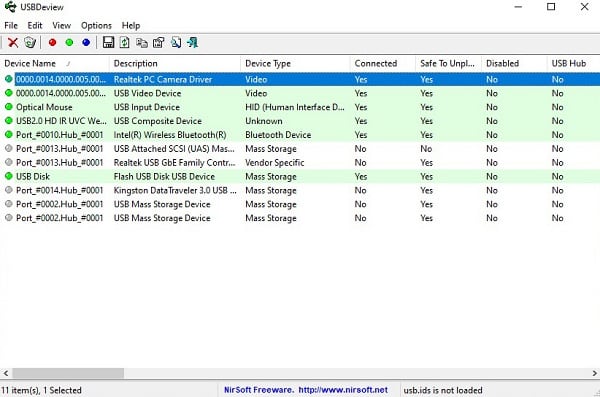Select the Port_#0014.Hub_#0001 device name

click(59, 190)
